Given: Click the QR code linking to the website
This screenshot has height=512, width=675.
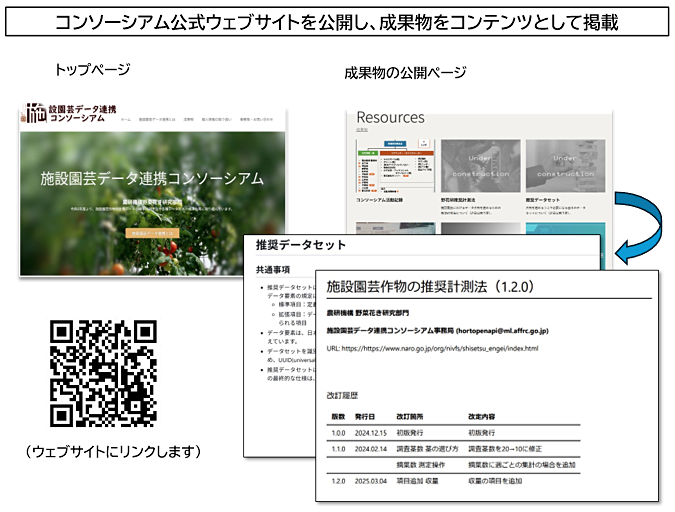Looking at the screenshot, I should (104, 373).
